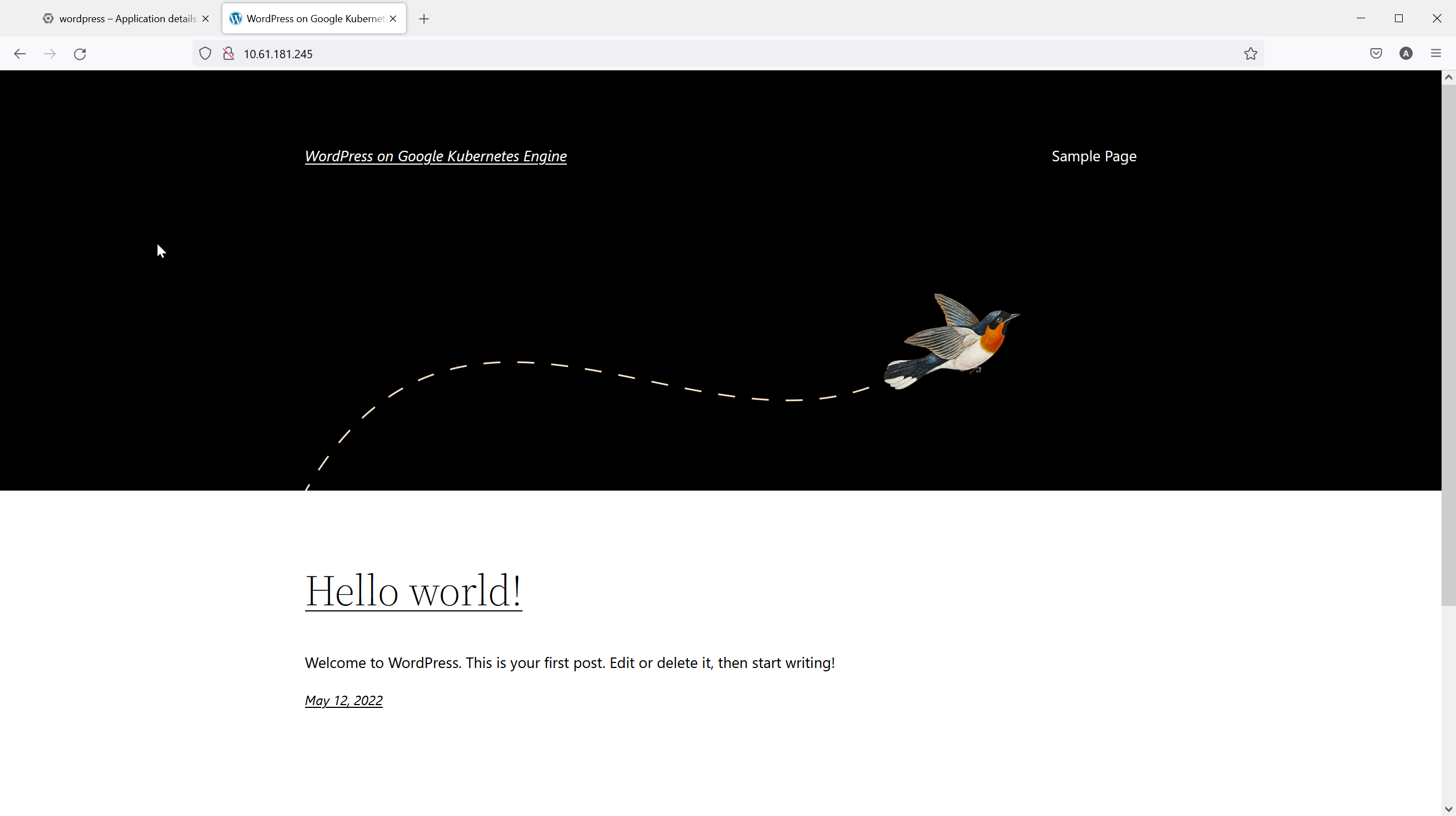Click the May 12, 2022 date link
Screen dimensions: 1456x816
click(x=343, y=701)
